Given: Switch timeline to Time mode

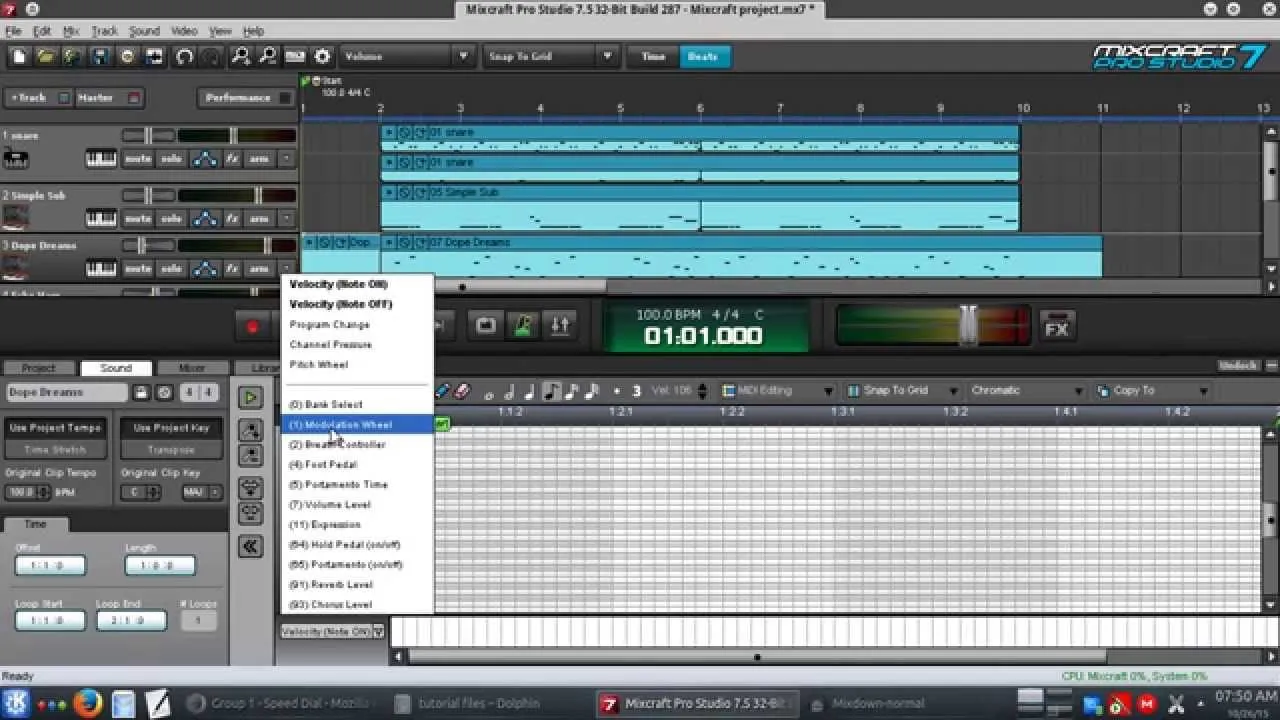Looking at the screenshot, I should [x=653, y=57].
